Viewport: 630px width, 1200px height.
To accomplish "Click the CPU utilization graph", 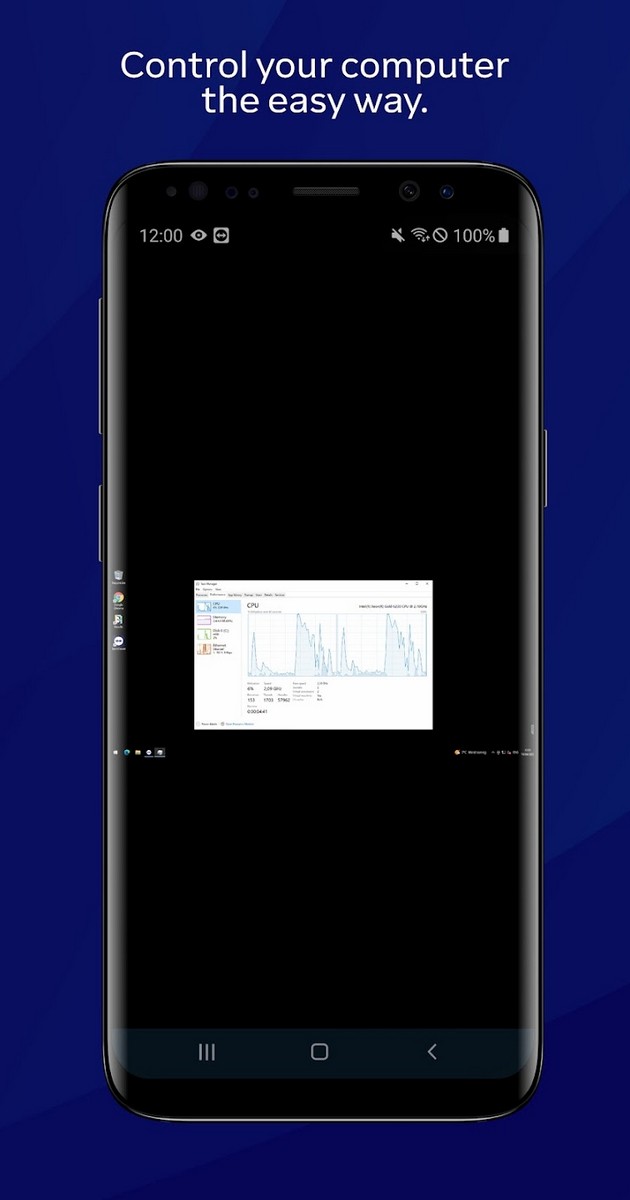I will click(338, 644).
